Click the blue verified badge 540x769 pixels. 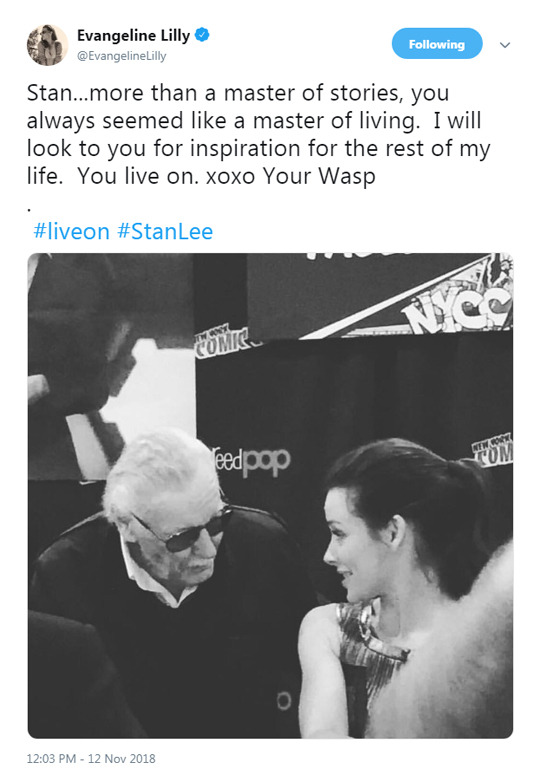pos(202,35)
